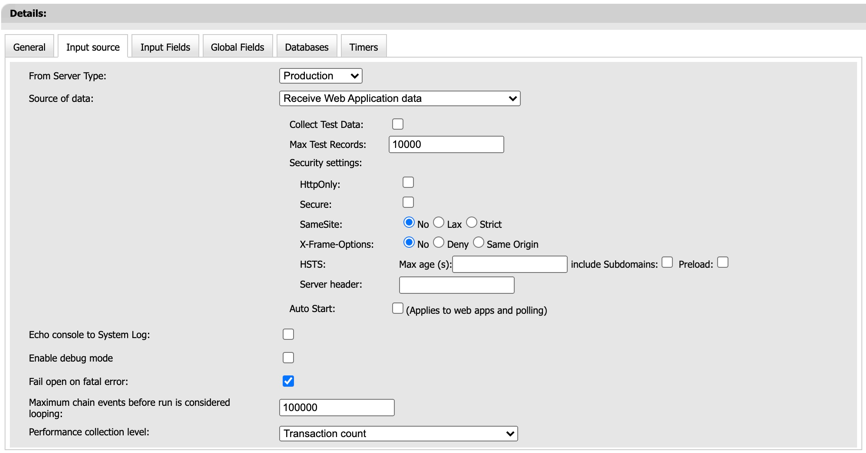Select Lax for SameSite
The height and width of the screenshot is (453, 866).
pyautogui.click(x=439, y=223)
